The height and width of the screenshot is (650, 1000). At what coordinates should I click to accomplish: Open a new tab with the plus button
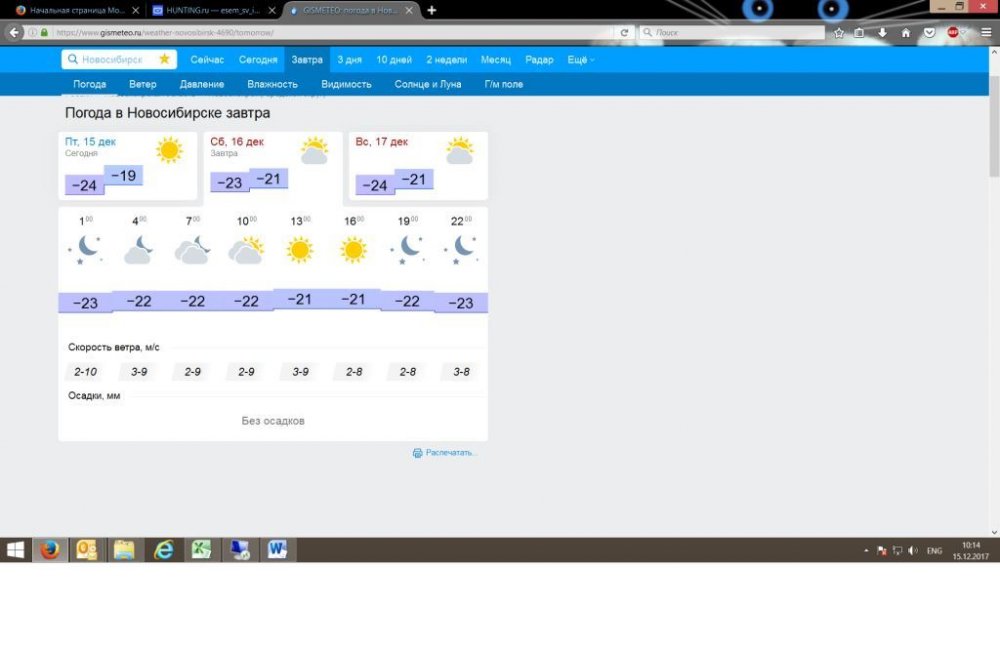coord(432,10)
